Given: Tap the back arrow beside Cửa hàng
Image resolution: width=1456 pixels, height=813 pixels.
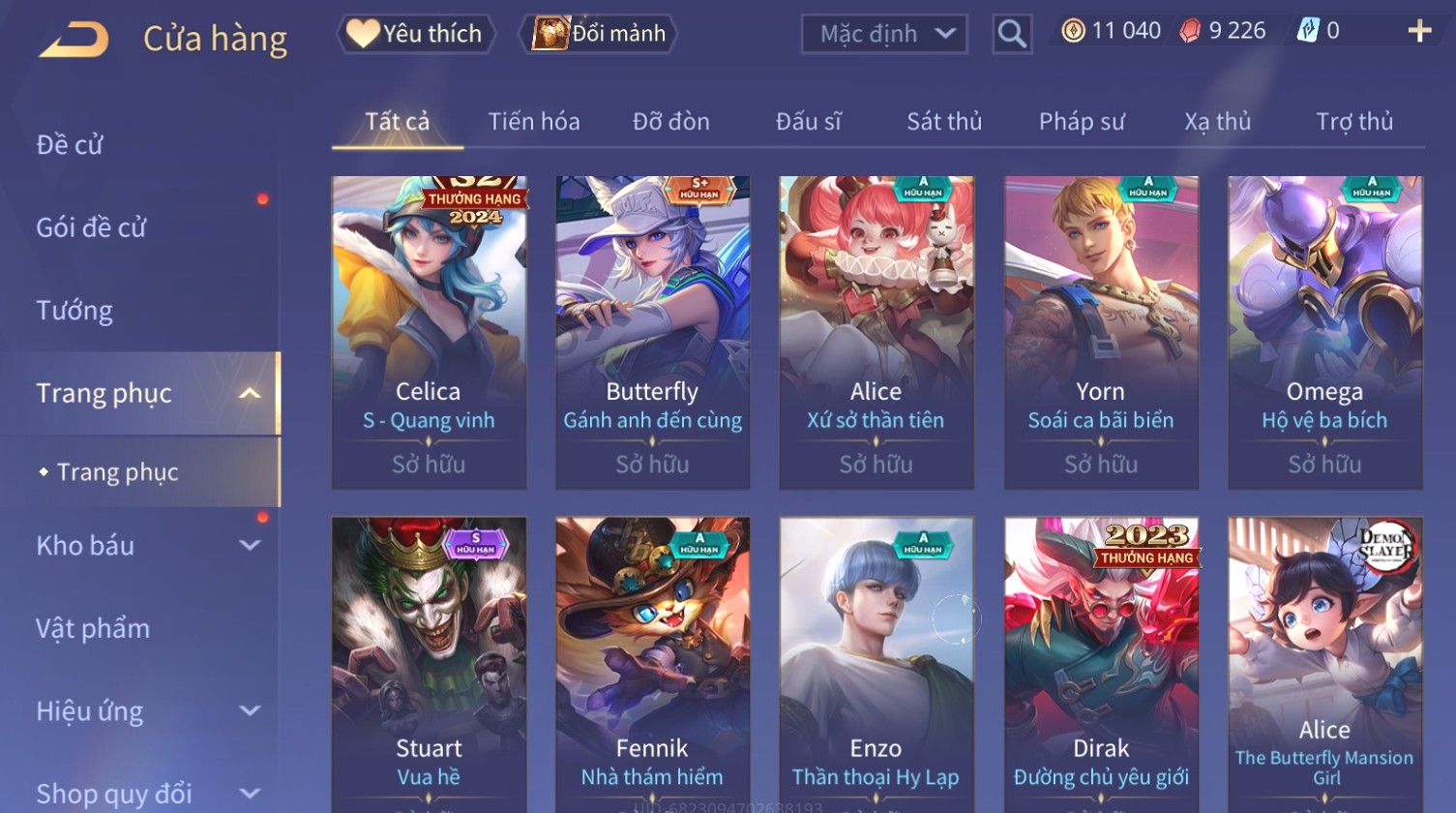Looking at the screenshot, I should (x=74, y=40).
